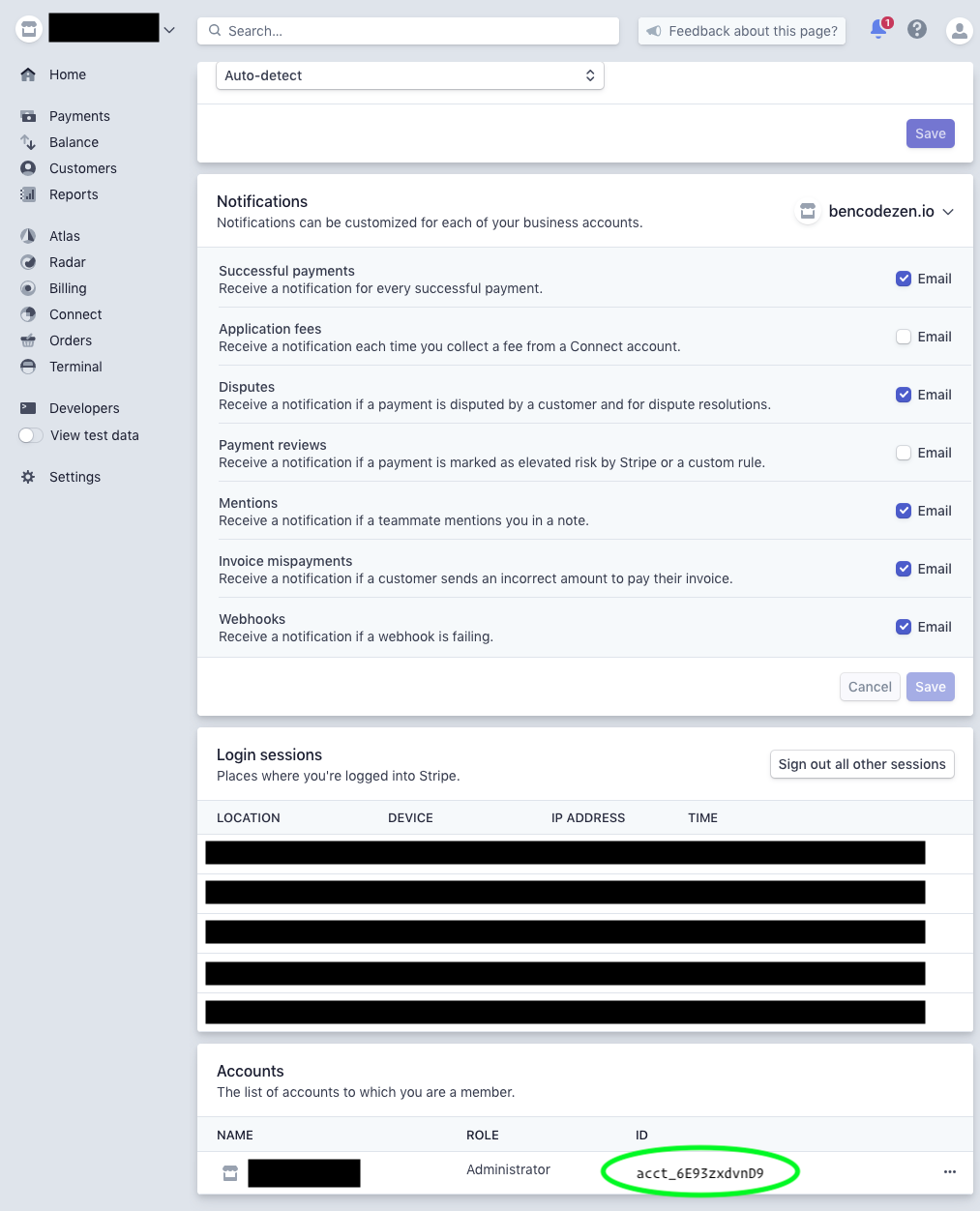Open the help question mark icon
The width and height of the screenshot is (980, 1211).
tap(916, 30)
